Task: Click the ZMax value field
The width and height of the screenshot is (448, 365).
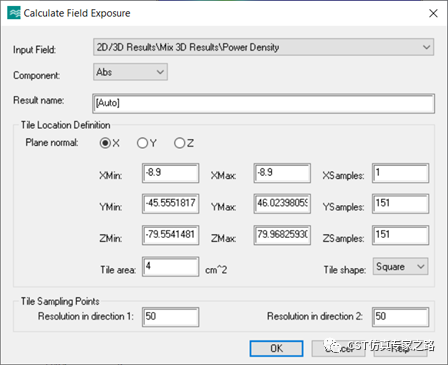Action: coord(282,235)
